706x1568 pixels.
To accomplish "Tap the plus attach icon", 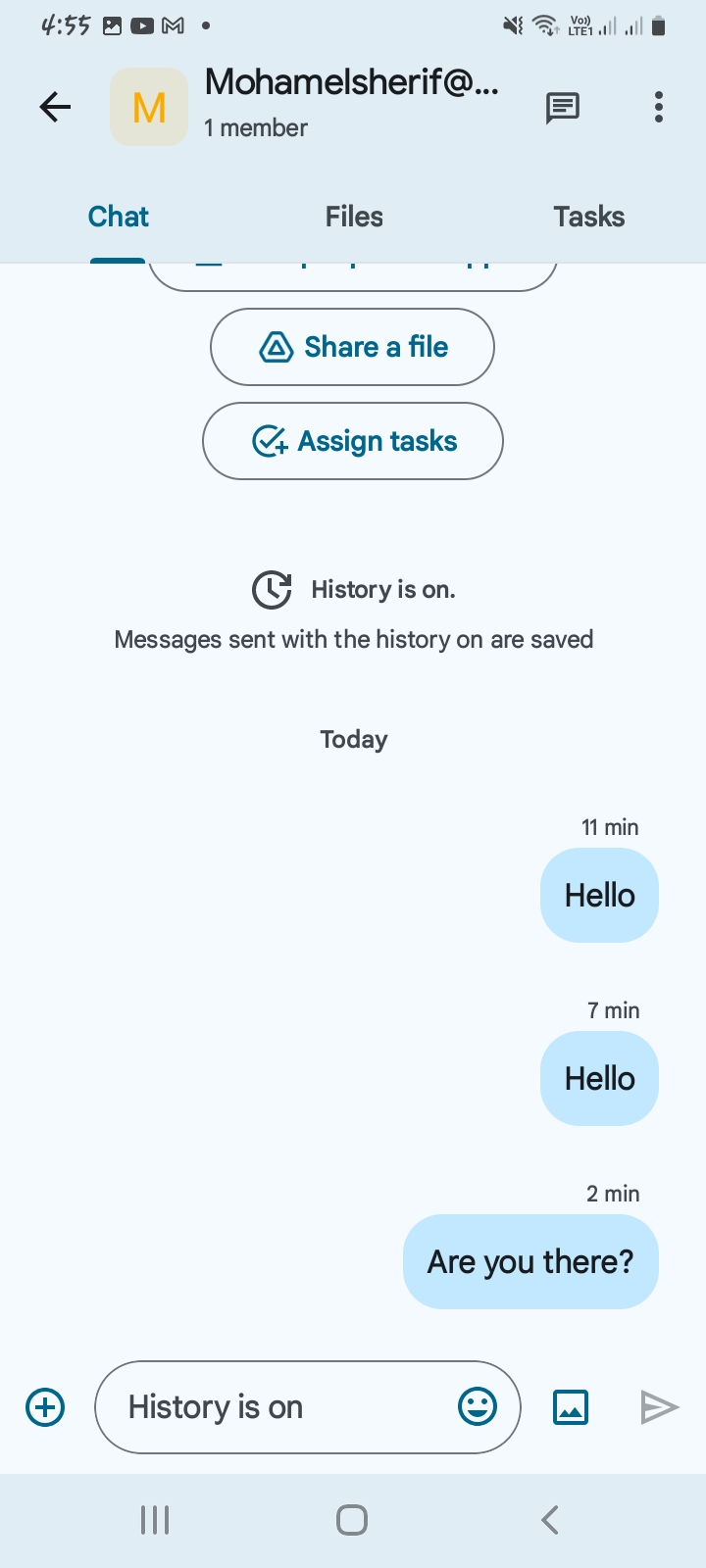I will 45,1407.
